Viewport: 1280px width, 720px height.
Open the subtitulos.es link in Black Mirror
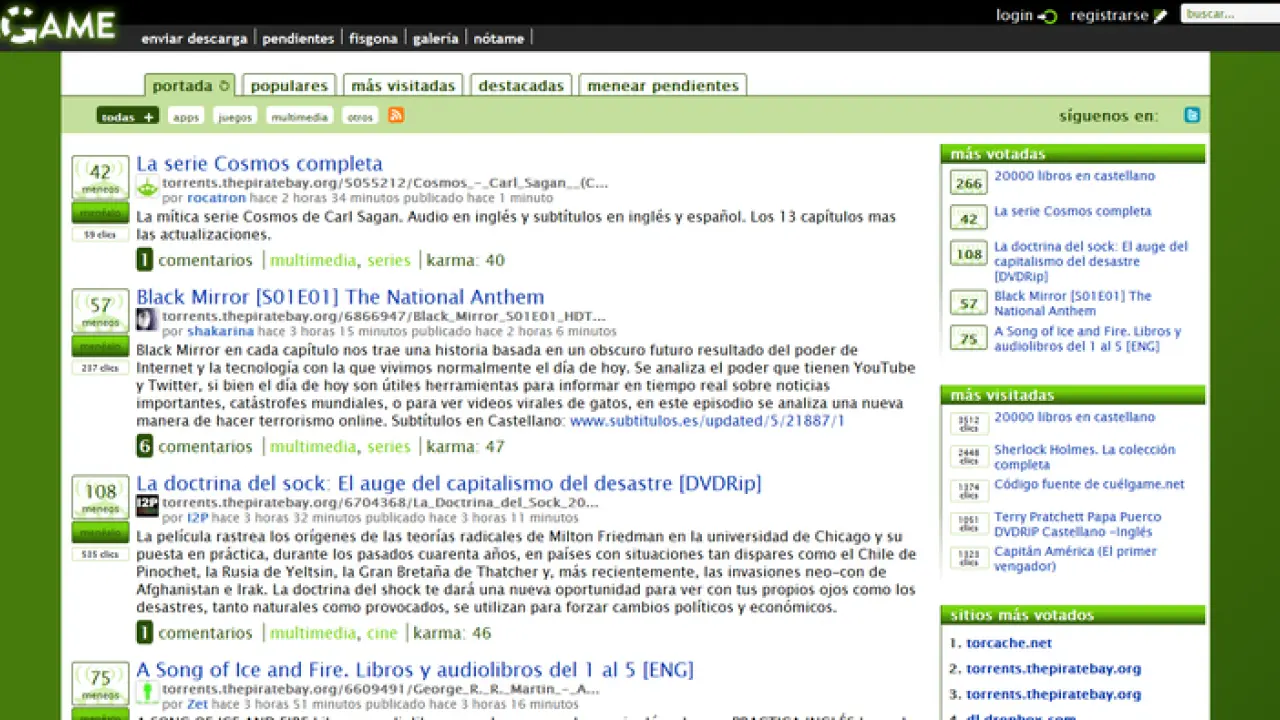(x=707, y=421)
